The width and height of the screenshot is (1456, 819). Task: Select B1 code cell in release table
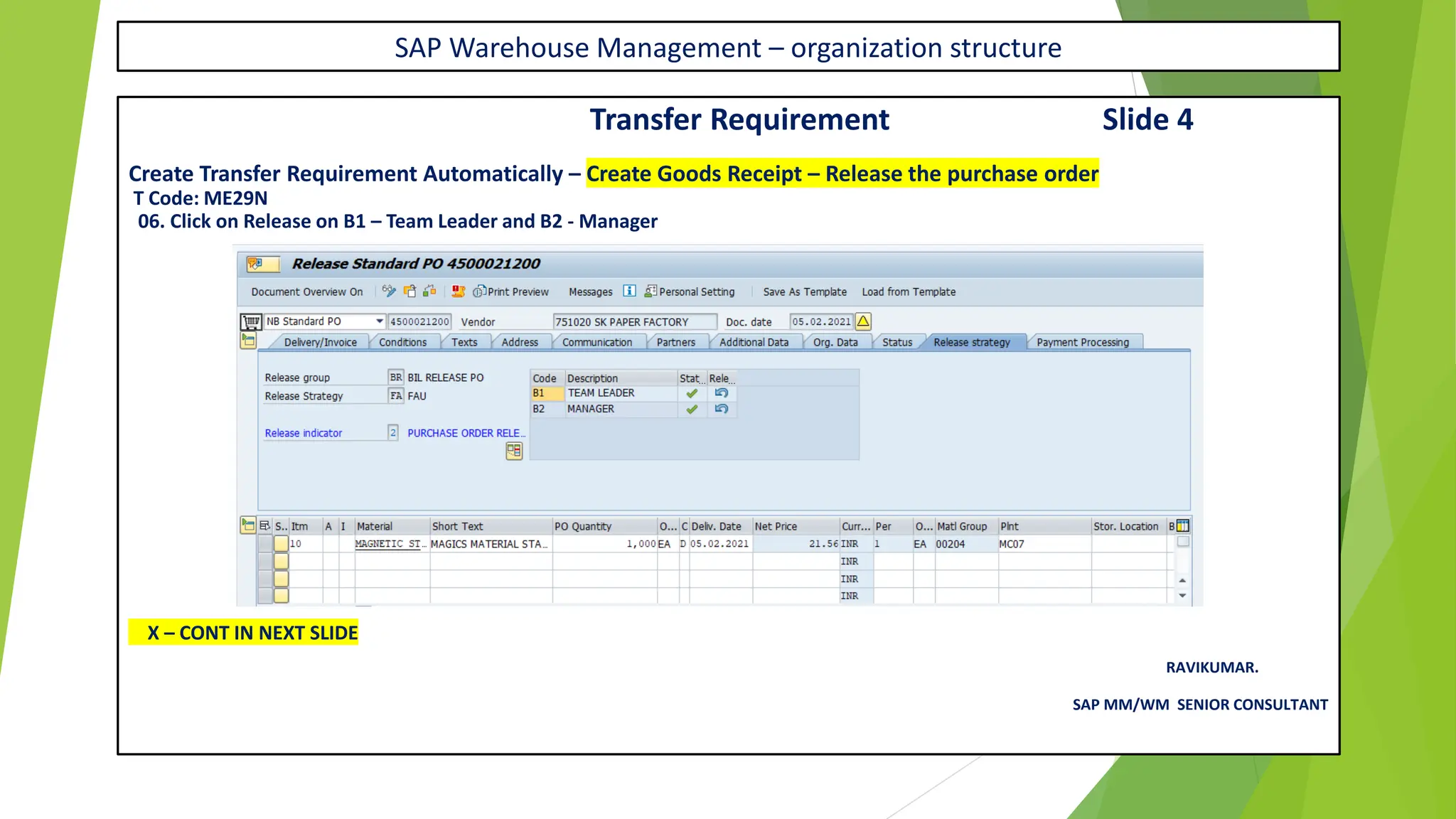547,393
